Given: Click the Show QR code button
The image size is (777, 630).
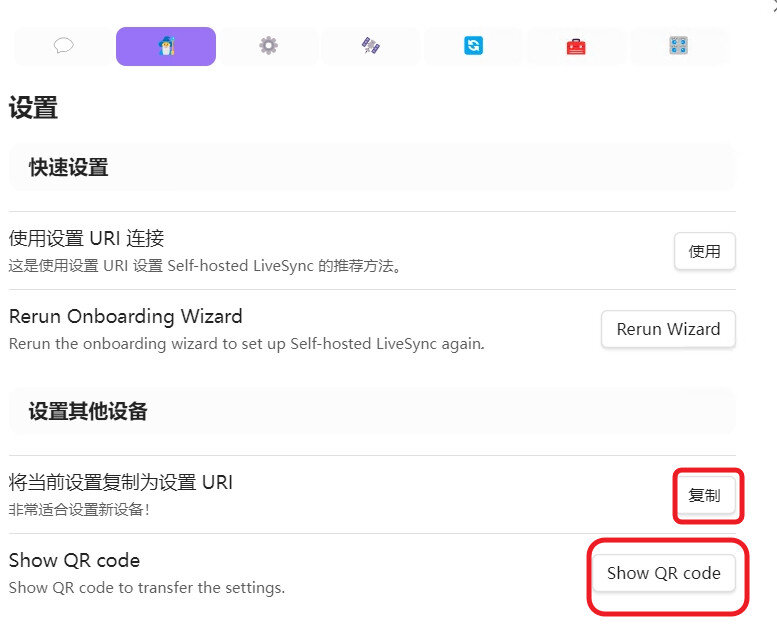Looking at the screenshot, I should click(x=664, y=573).
